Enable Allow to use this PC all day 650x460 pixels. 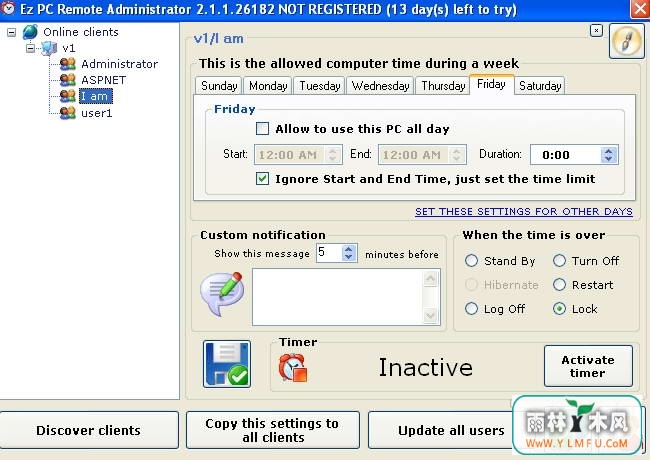[262, 128]
